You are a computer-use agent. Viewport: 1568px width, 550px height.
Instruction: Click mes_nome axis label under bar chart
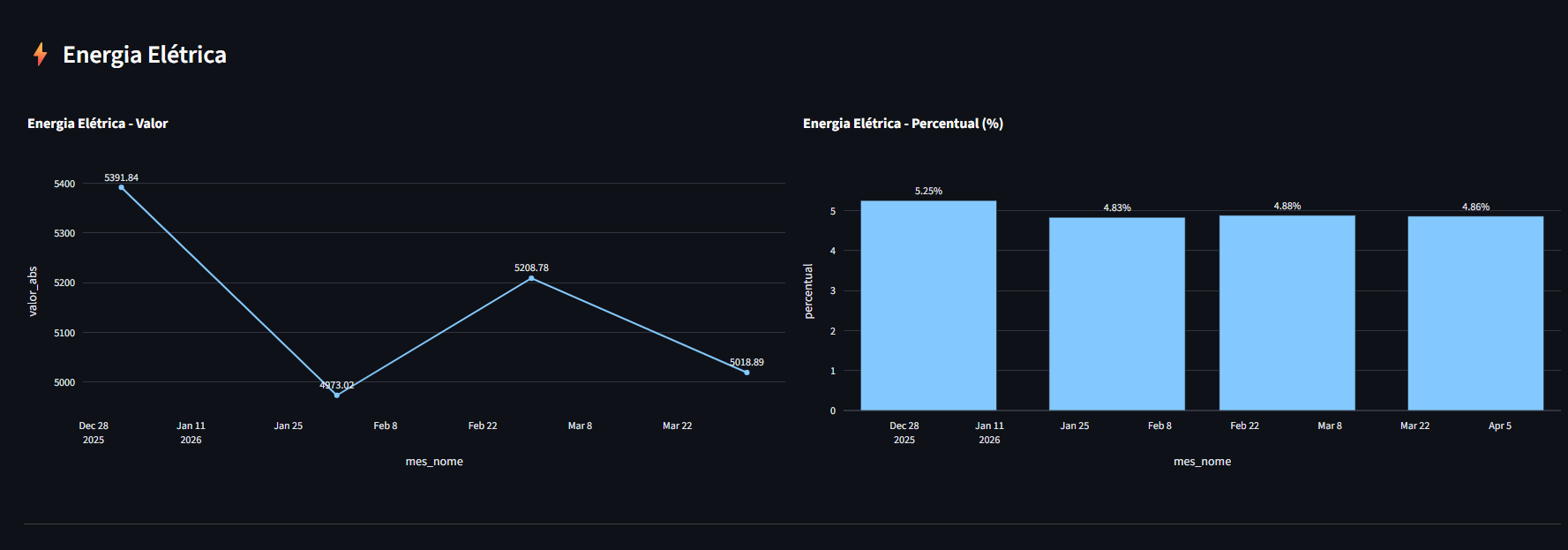1202,462
